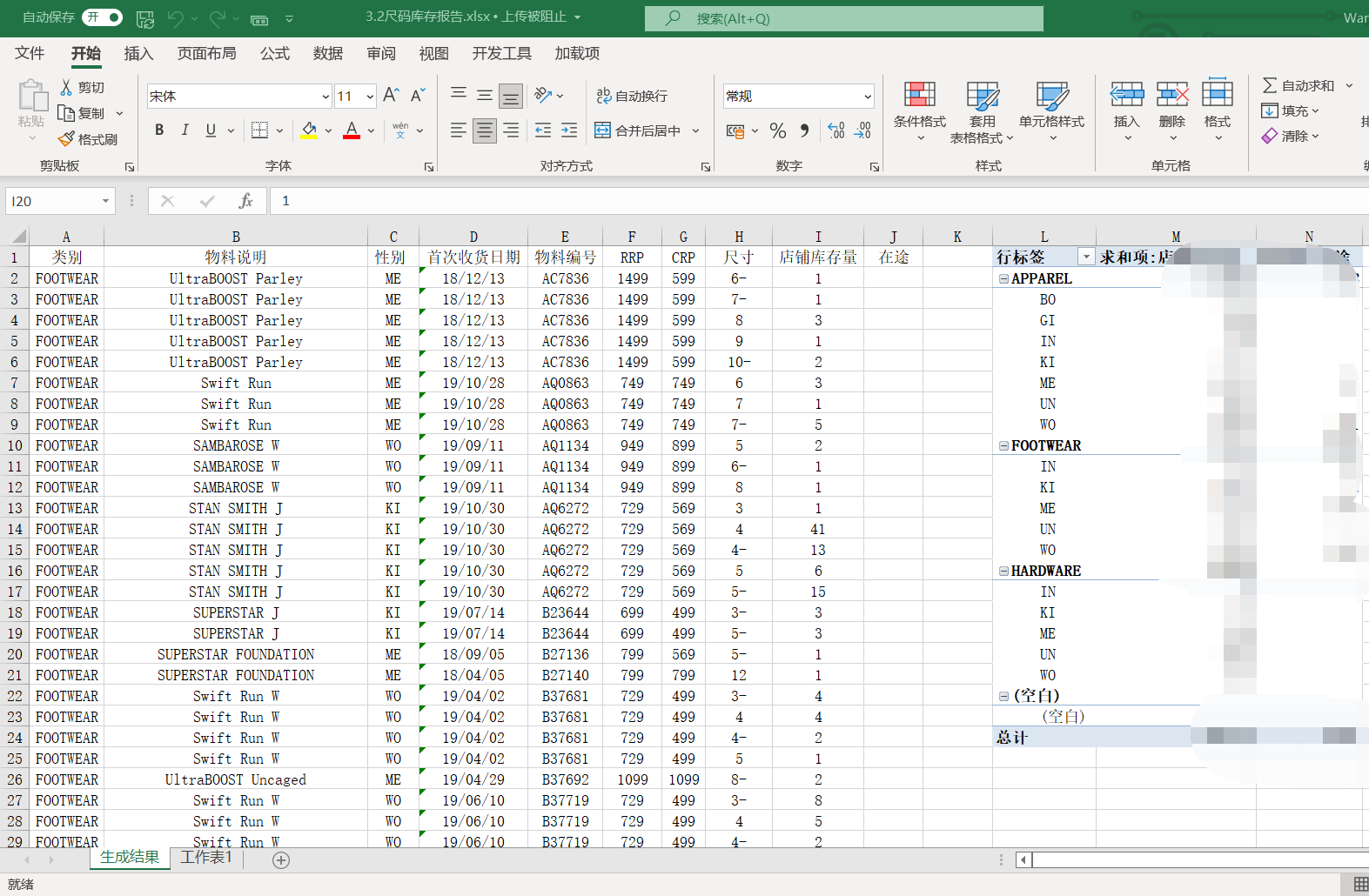Click decrease decimal icon

[863, 130]
